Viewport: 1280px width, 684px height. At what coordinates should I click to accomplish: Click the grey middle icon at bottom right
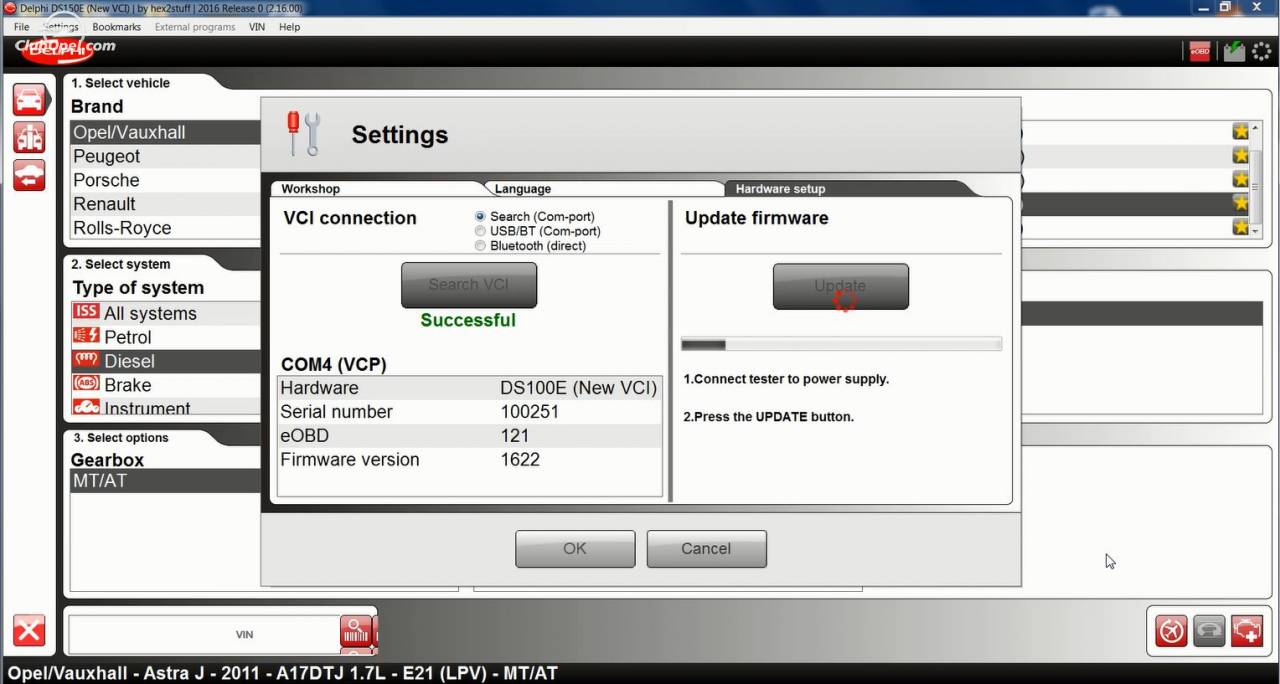[1209, 631]
